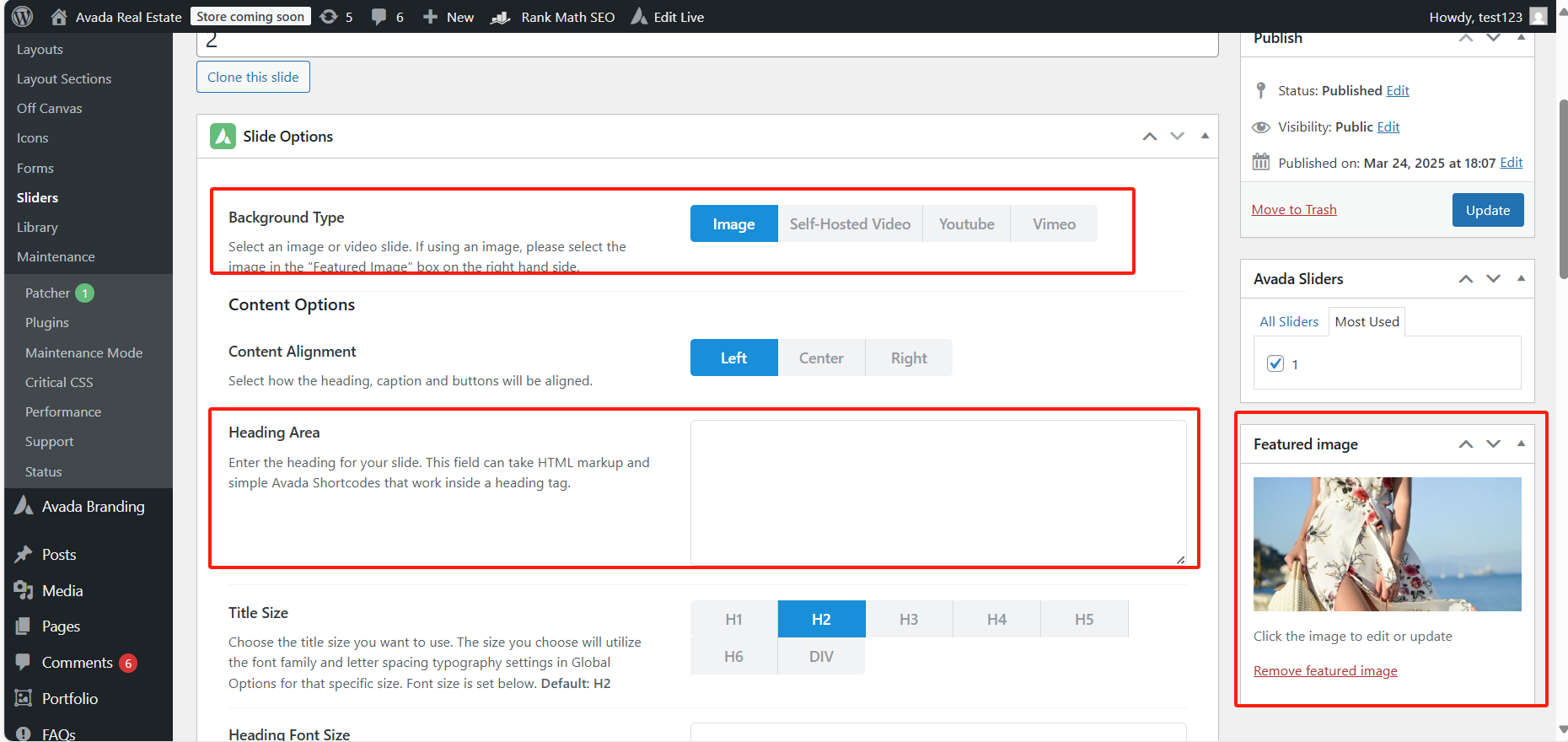Uncheck slider 1 checkbox in Avada Sliders

1275,363
